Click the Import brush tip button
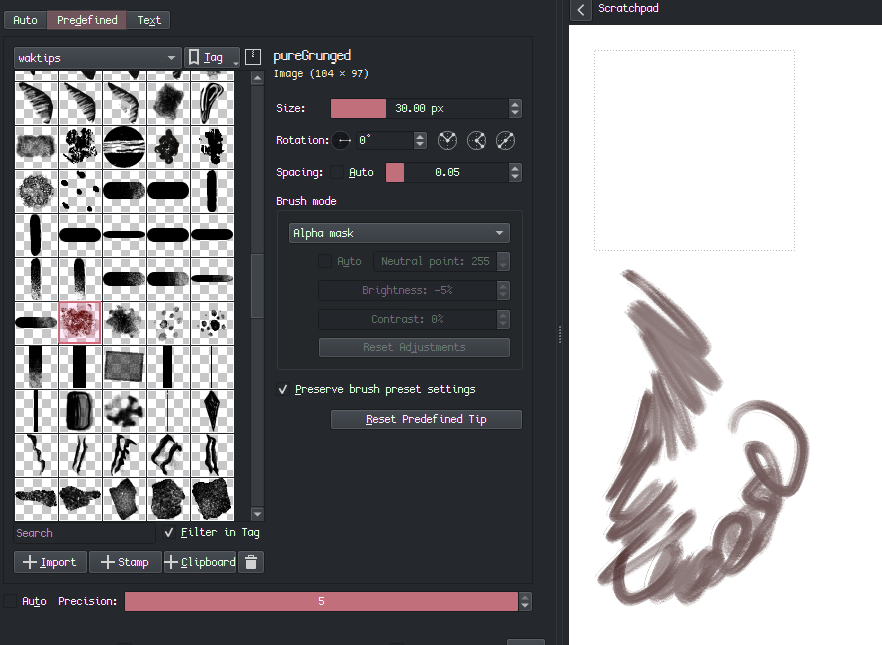Image resolution: width=882 pixels, height=645 pixels. 50,562
